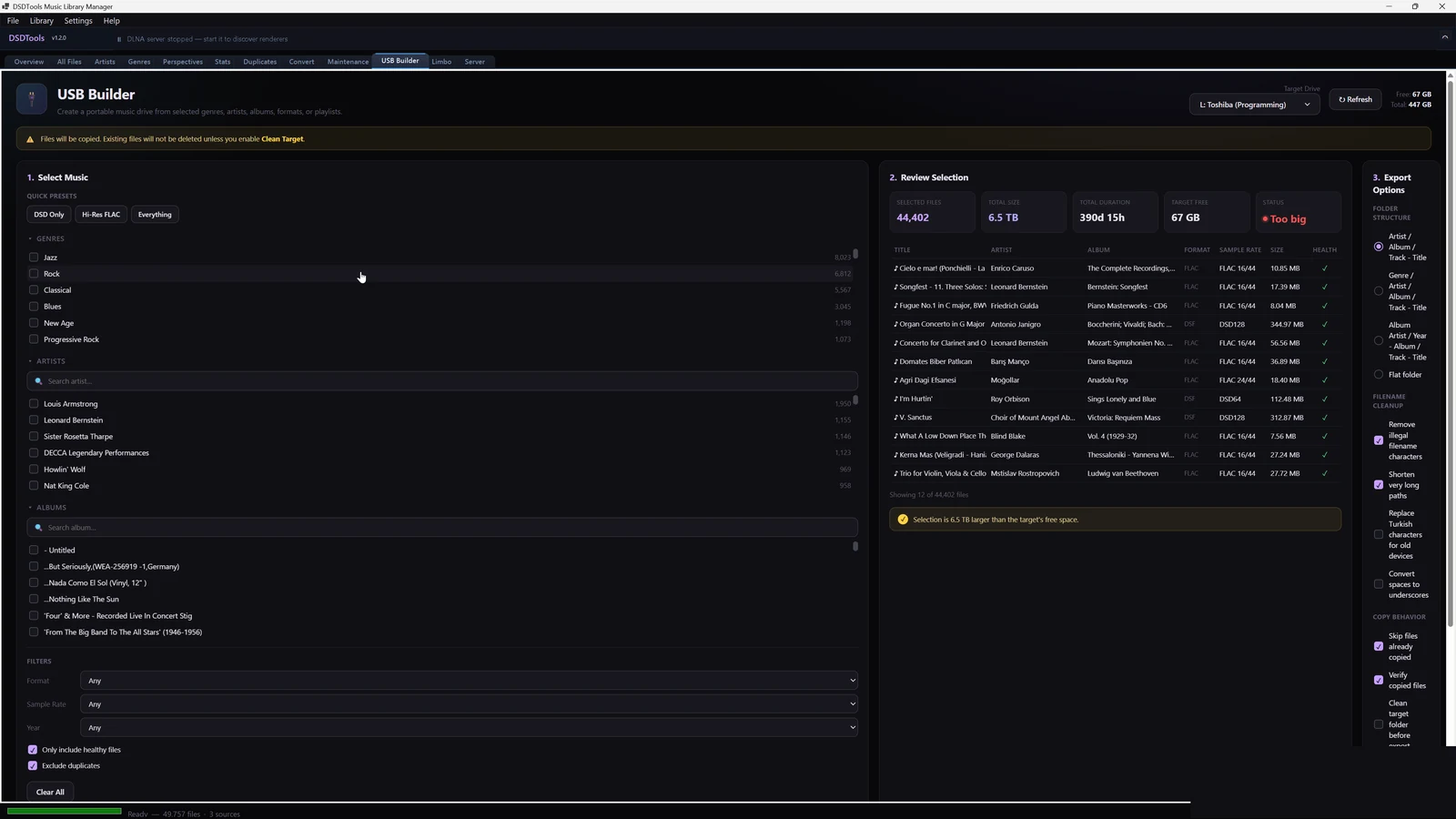Image resolution: width=1456 pixels, height=819 pixels.
Task: Open the Library menu
Action: (x=42, y=21)
